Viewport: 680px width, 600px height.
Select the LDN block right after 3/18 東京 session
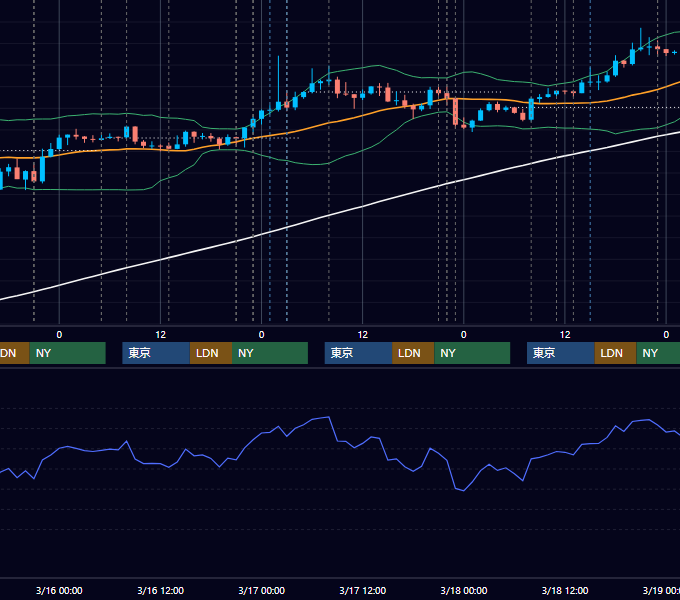click(615, 353)
